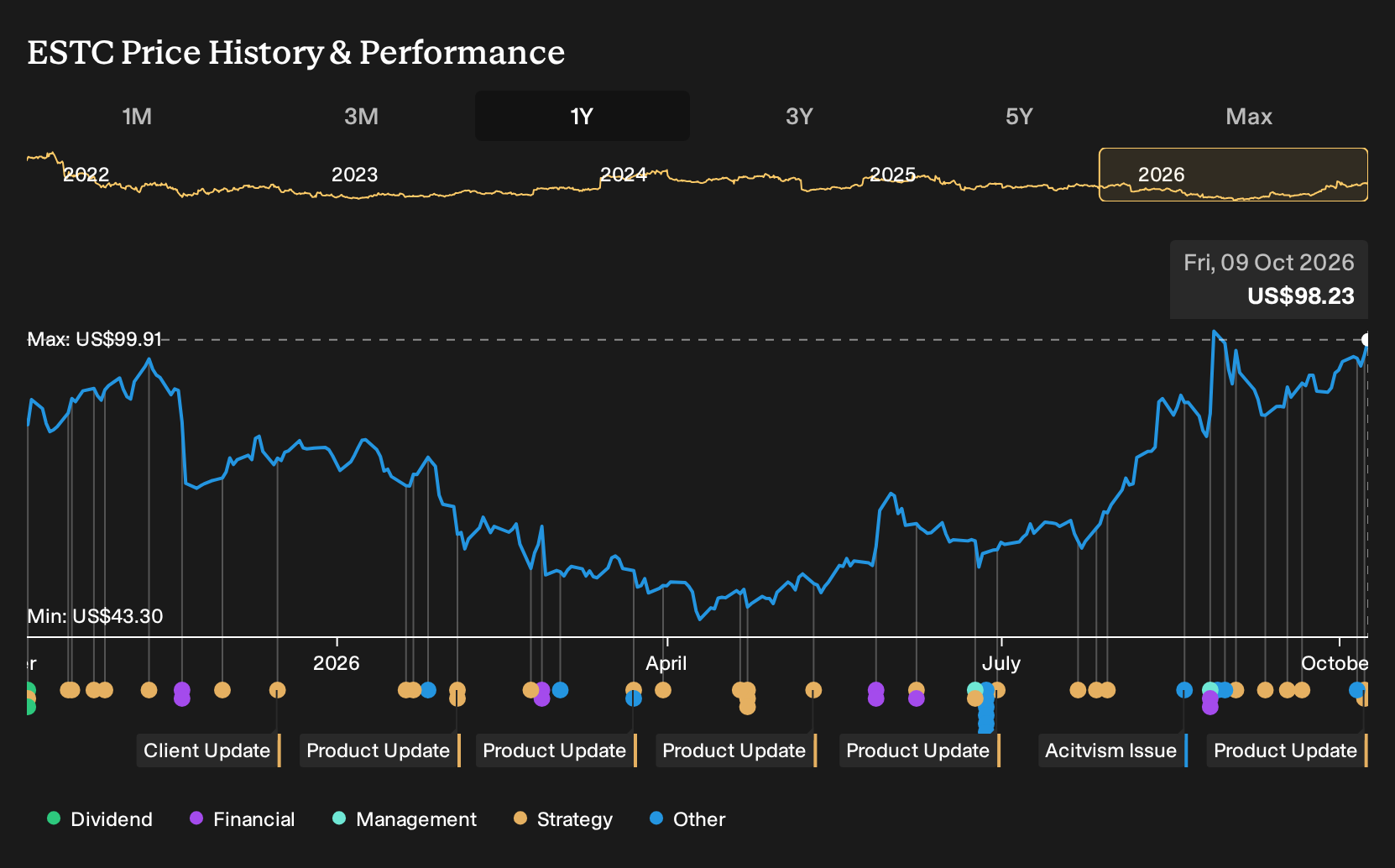
Task: Toggle the Strategy legend filter
Action: (563, 819)
